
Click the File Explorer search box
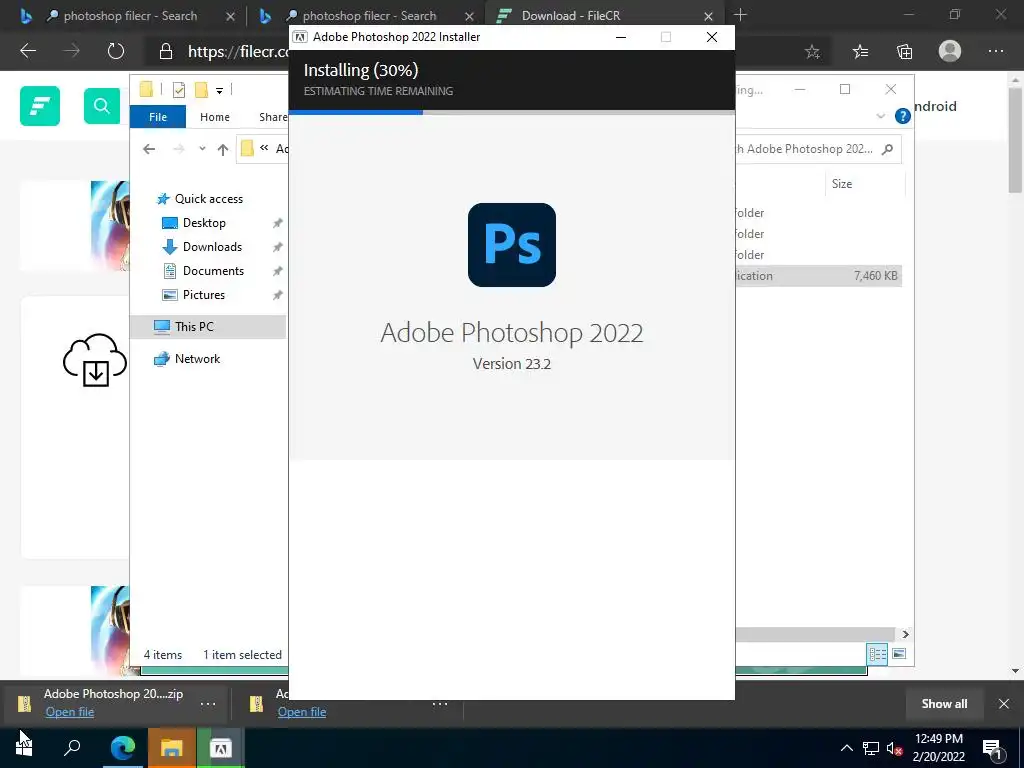[816, 150]
